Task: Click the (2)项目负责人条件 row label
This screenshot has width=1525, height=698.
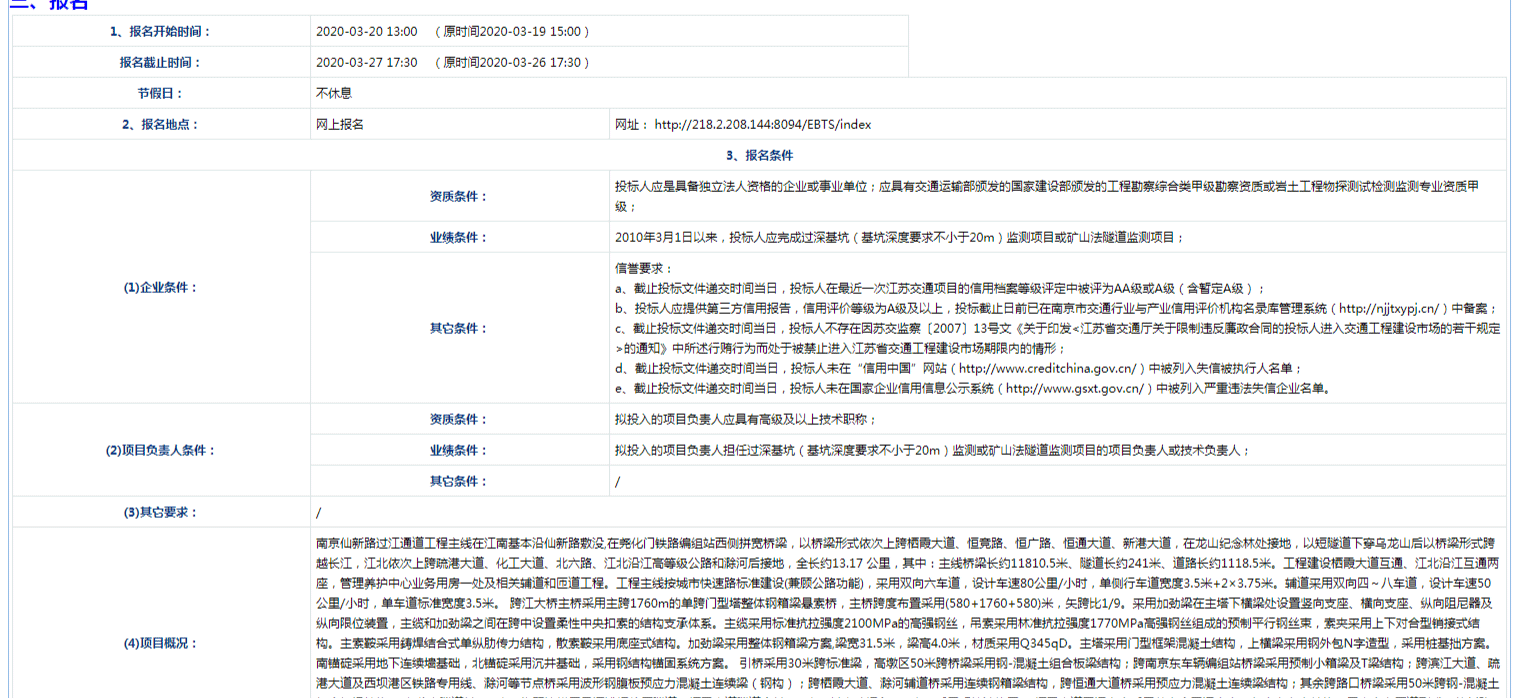Action: pyautogui.click(x=160, y=450)
